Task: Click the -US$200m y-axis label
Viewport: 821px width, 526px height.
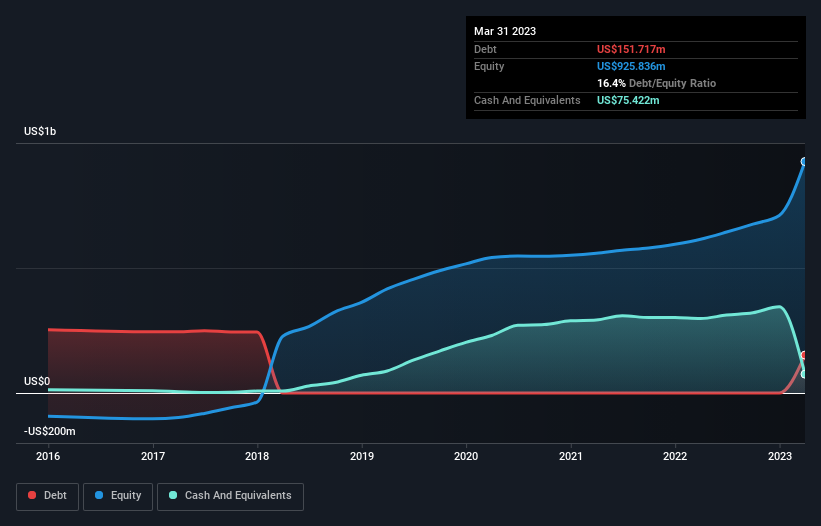Action: coord(50,432)
